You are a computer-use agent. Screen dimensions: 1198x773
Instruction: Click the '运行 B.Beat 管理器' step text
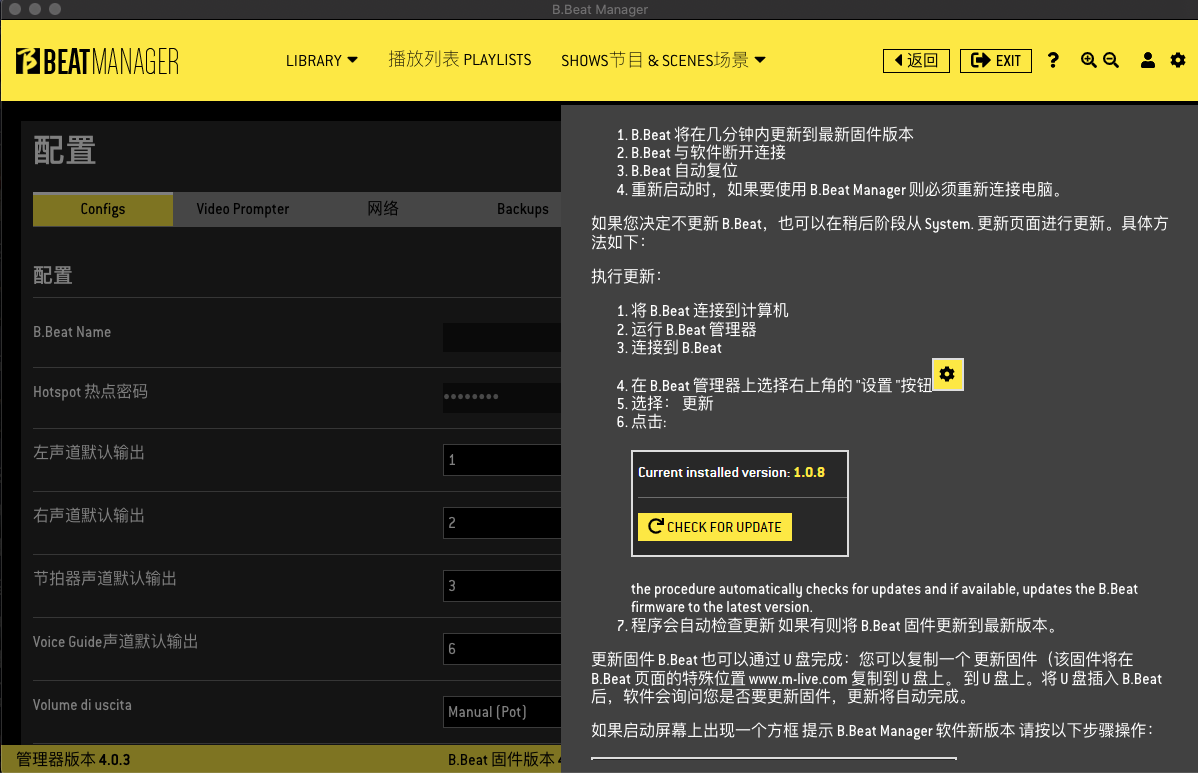693,330
